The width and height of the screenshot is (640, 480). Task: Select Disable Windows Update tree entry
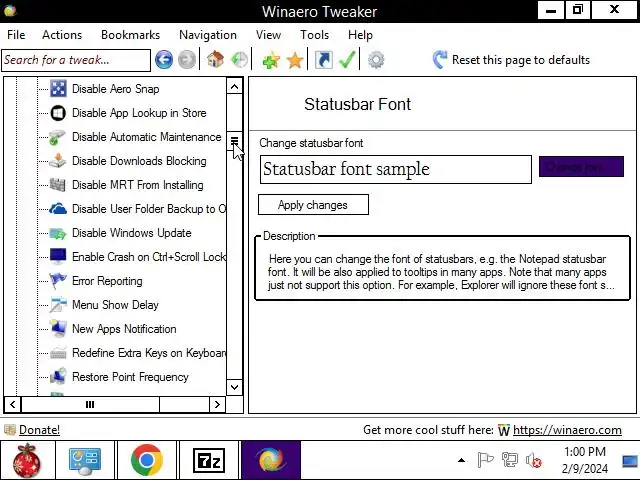coord(131,233)
